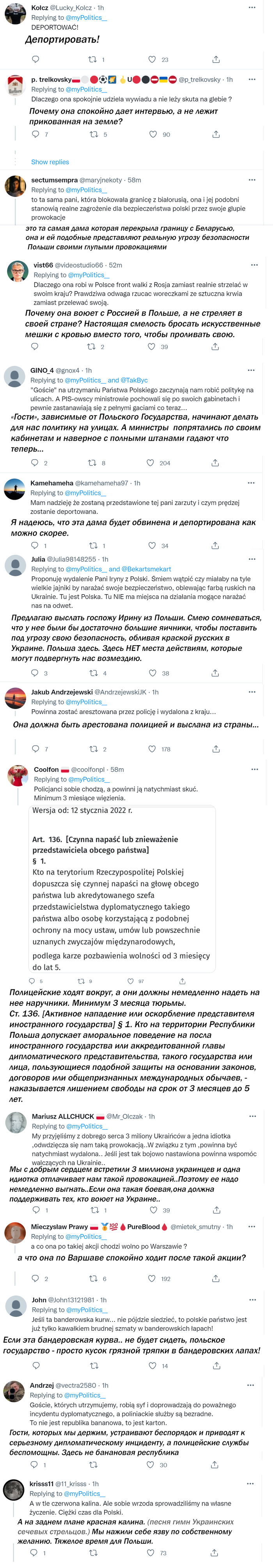273x1568 pixels.
Task: Like Kolcz's DEPORTOWAĆ tweet
Action: pyautogui.click(x=152, y=60)
